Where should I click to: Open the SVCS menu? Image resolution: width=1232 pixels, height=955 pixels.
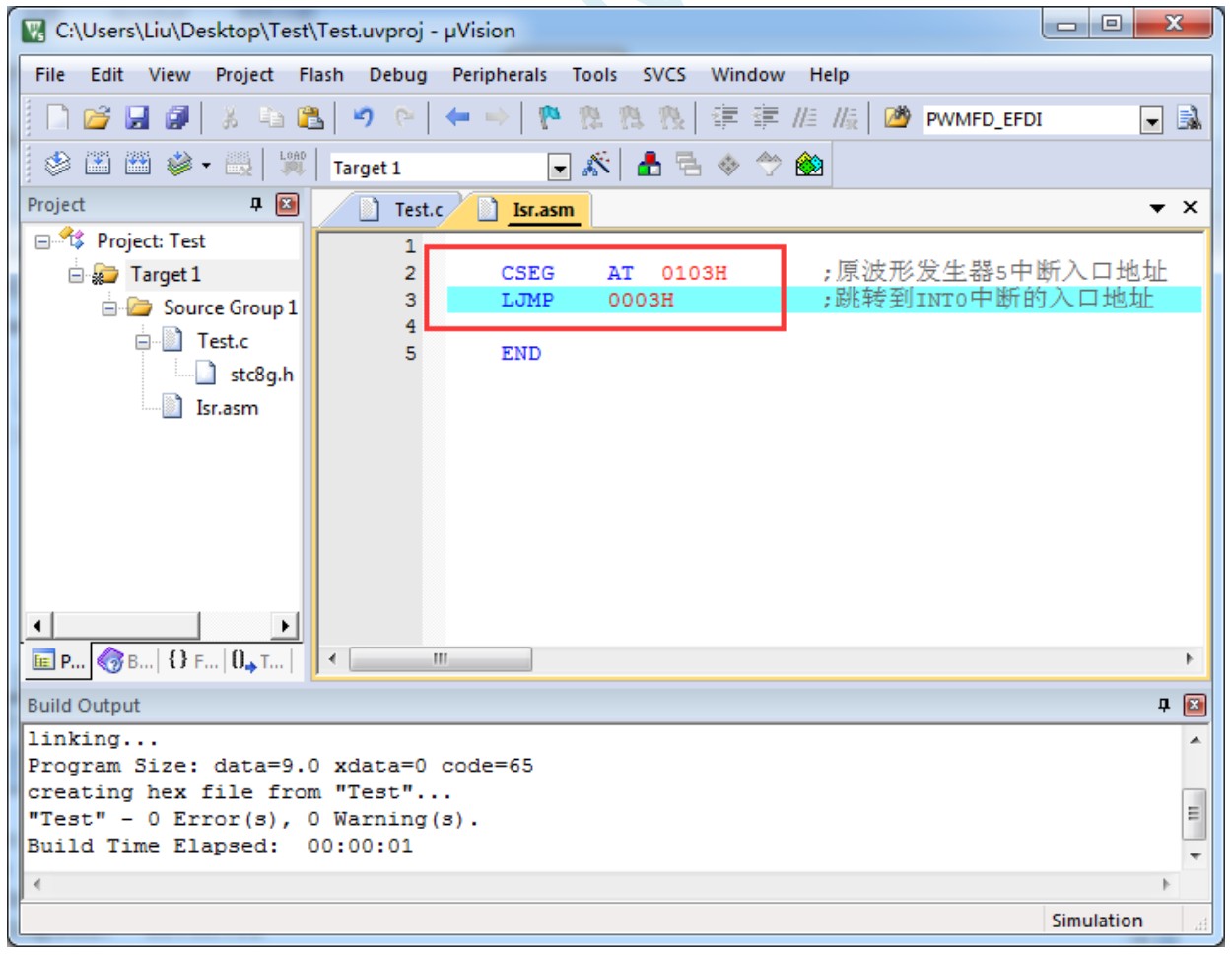tap(664, 75)
